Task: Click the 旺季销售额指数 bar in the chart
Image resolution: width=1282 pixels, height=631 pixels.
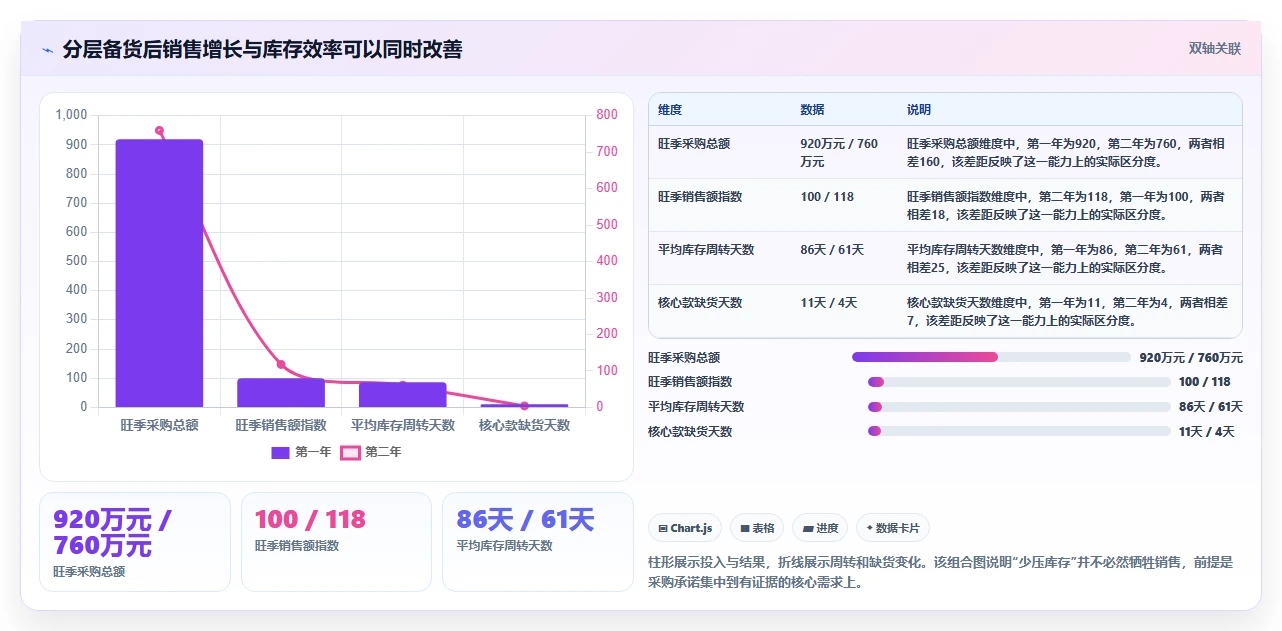Action: [281, 392]
